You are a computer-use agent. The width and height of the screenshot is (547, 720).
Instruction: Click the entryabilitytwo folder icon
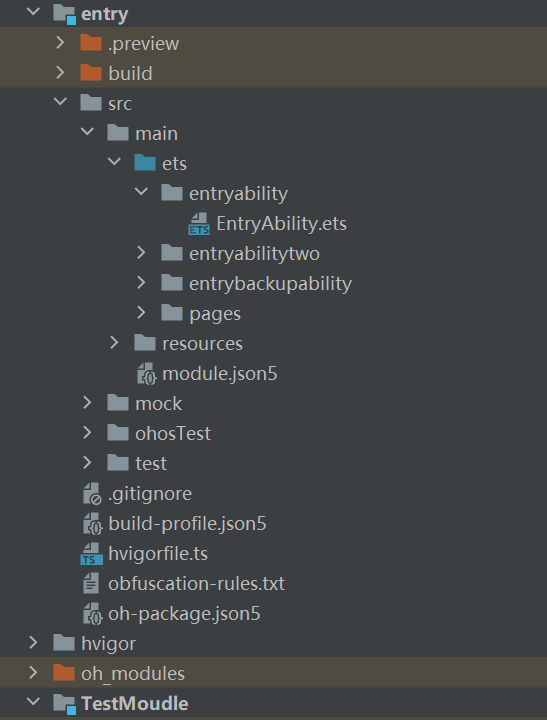[172, 253]
